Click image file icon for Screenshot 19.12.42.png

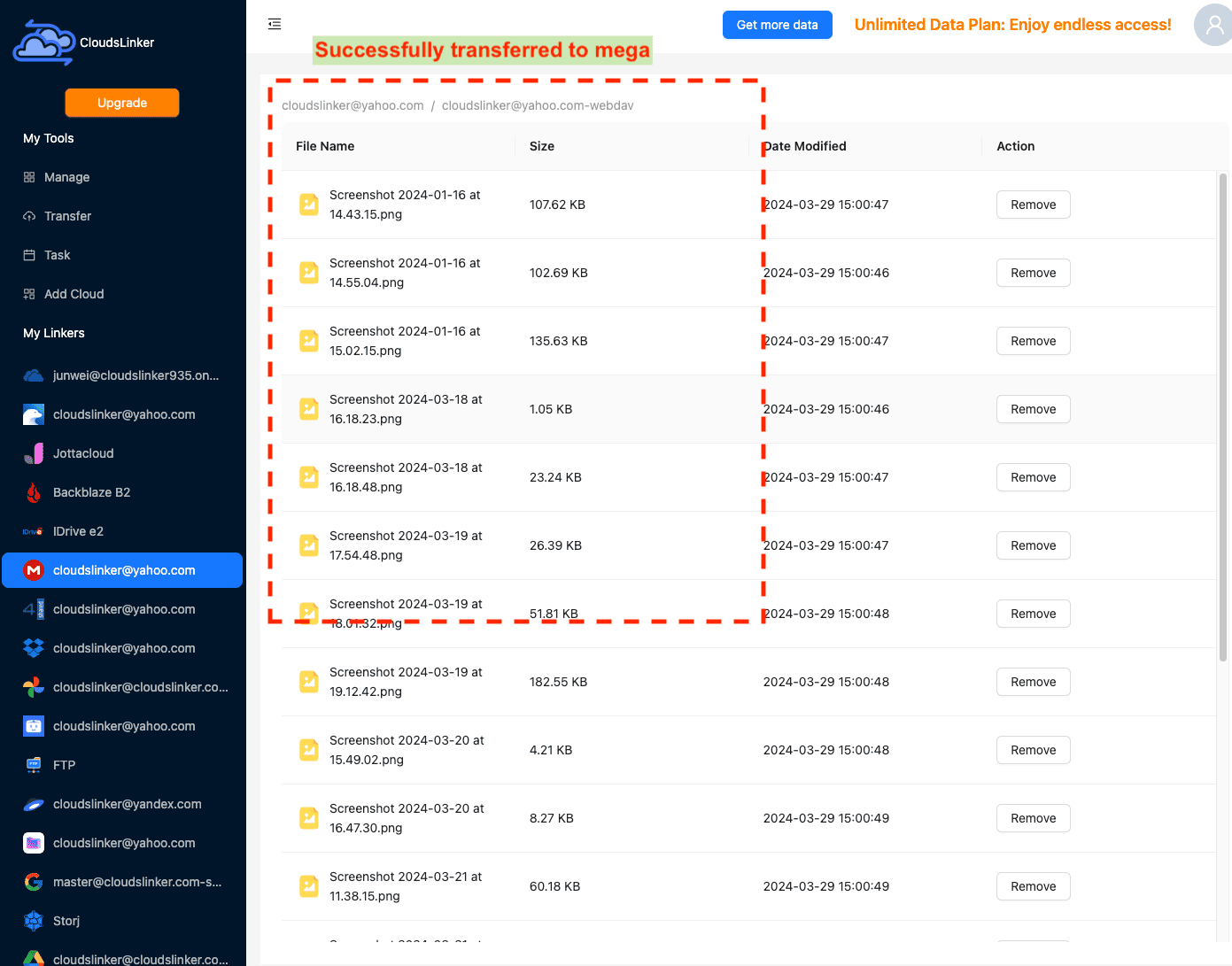click(309, 682)
